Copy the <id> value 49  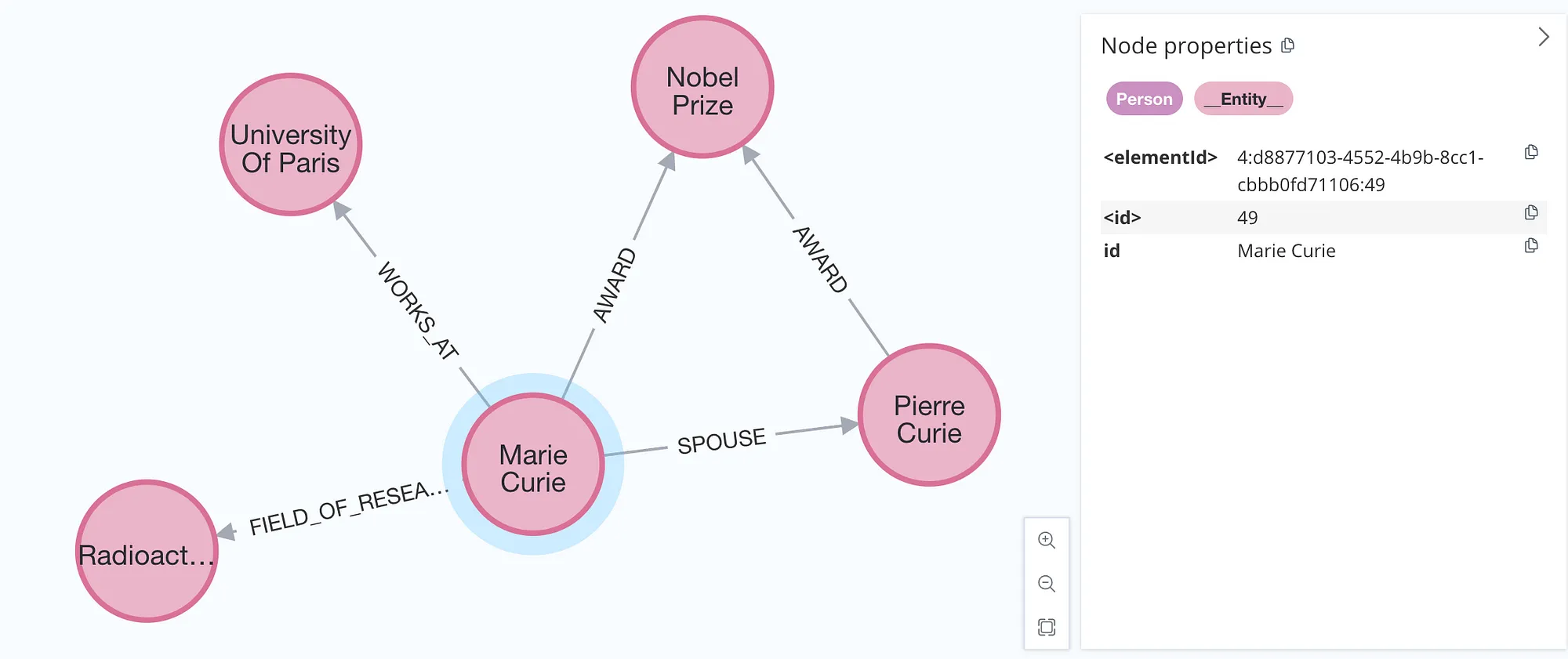pyautogui.click(x=1531, y=212)
